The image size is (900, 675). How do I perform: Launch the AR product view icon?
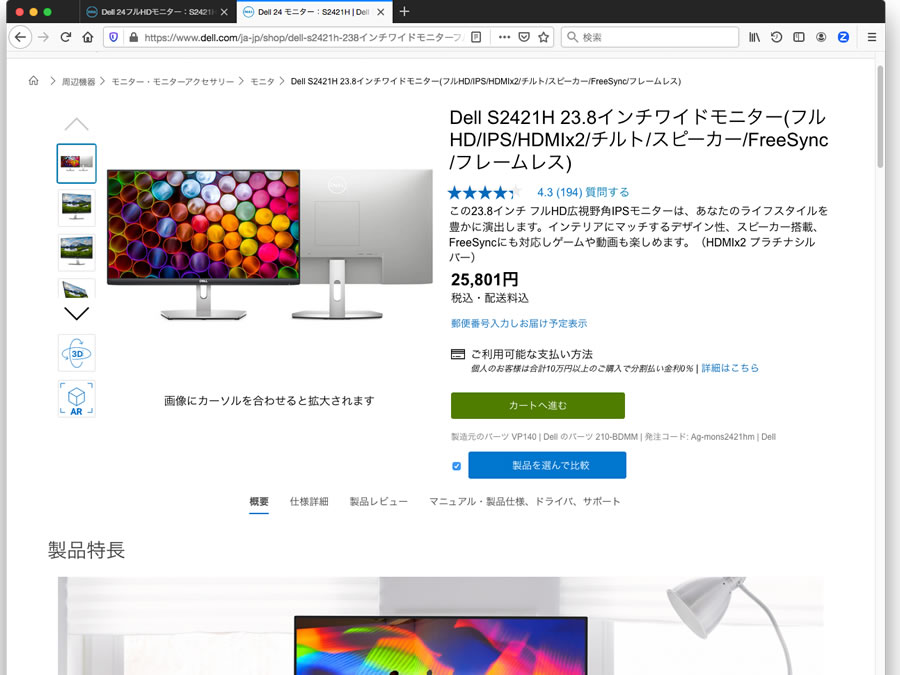(x=76, y=399)
